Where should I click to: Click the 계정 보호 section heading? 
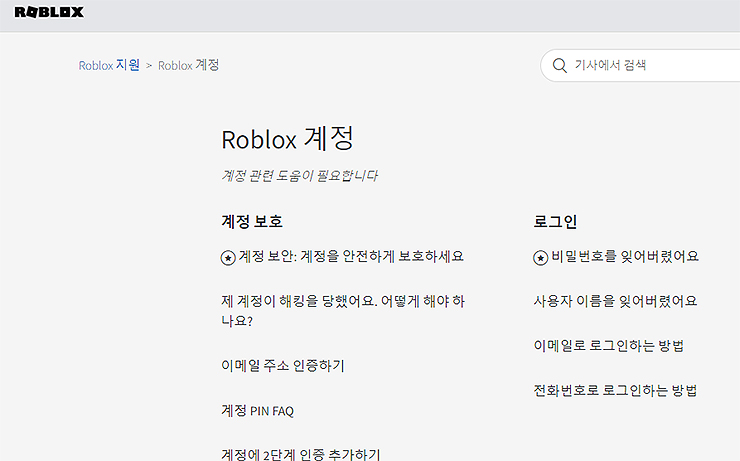tap(252, 222)
